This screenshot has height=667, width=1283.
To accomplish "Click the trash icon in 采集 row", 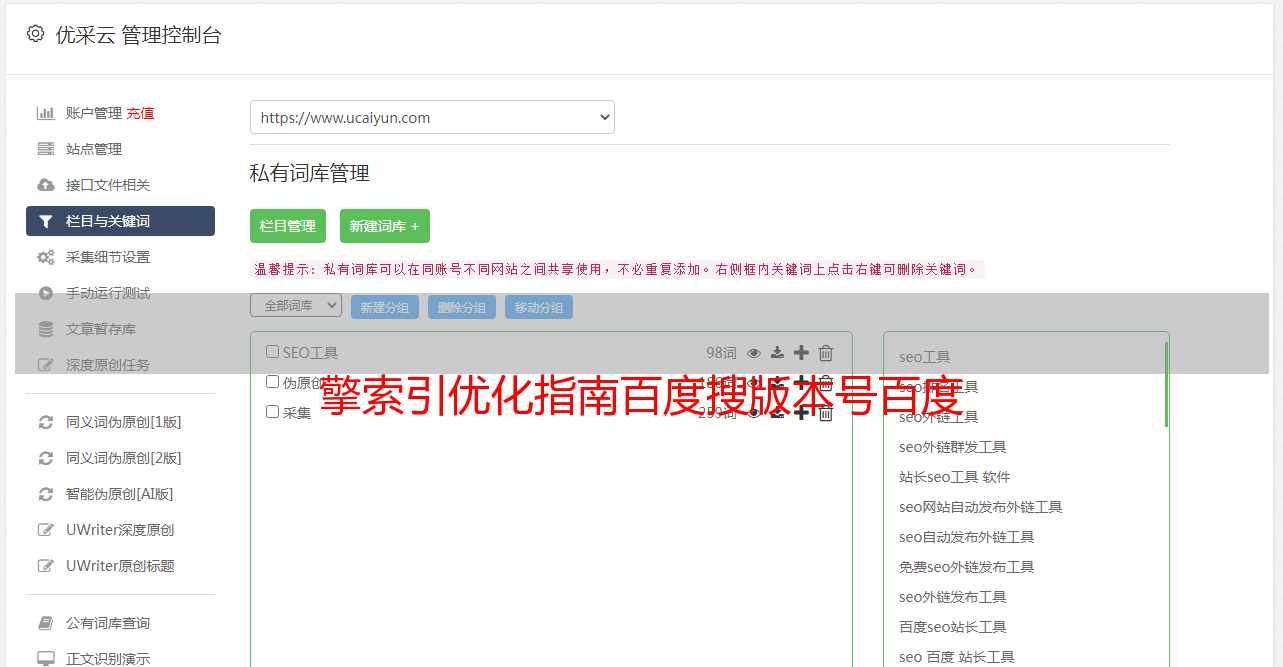I will (825, 412).
